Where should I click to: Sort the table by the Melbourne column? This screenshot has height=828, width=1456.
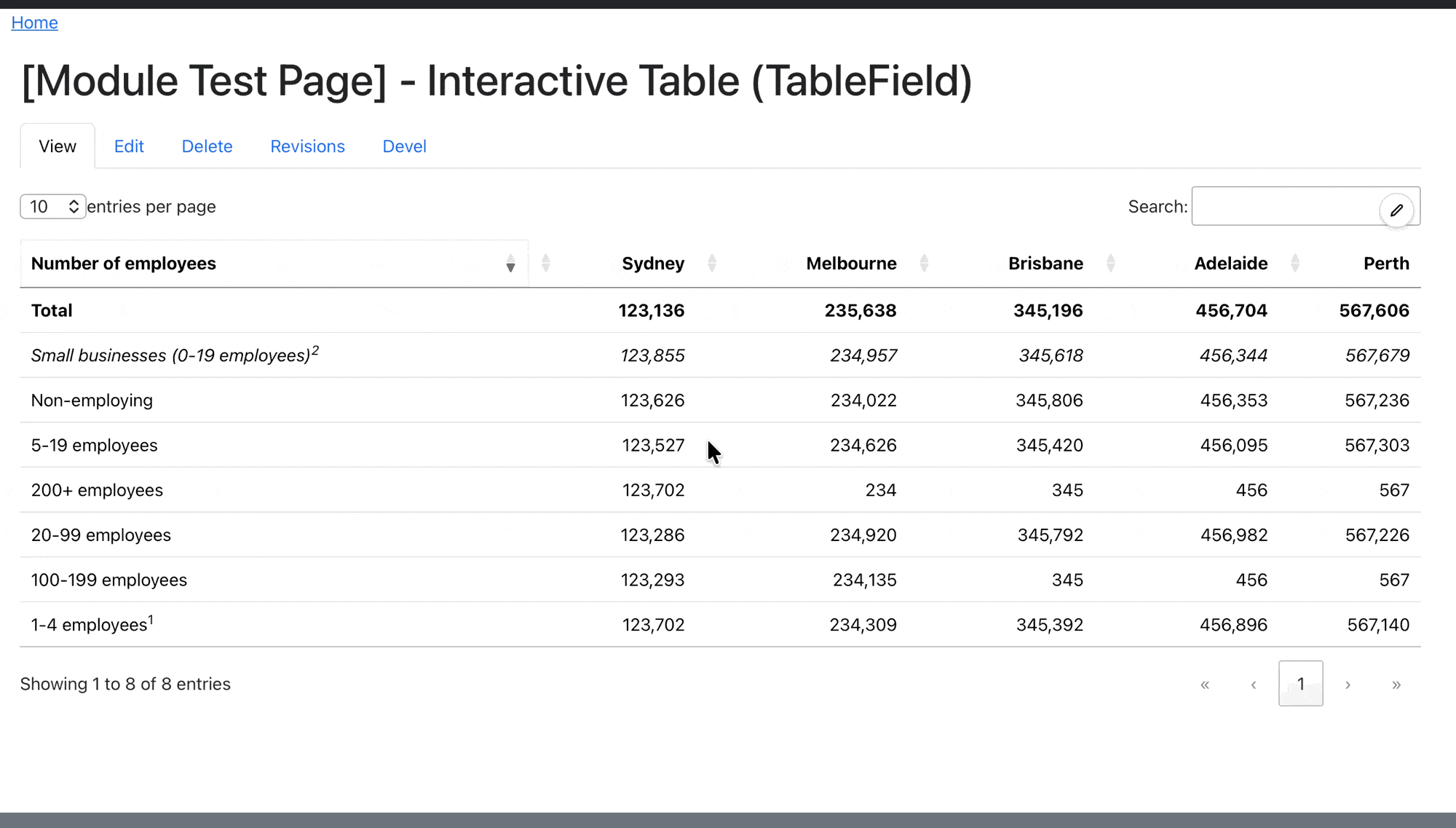click(x=850, y=264)
